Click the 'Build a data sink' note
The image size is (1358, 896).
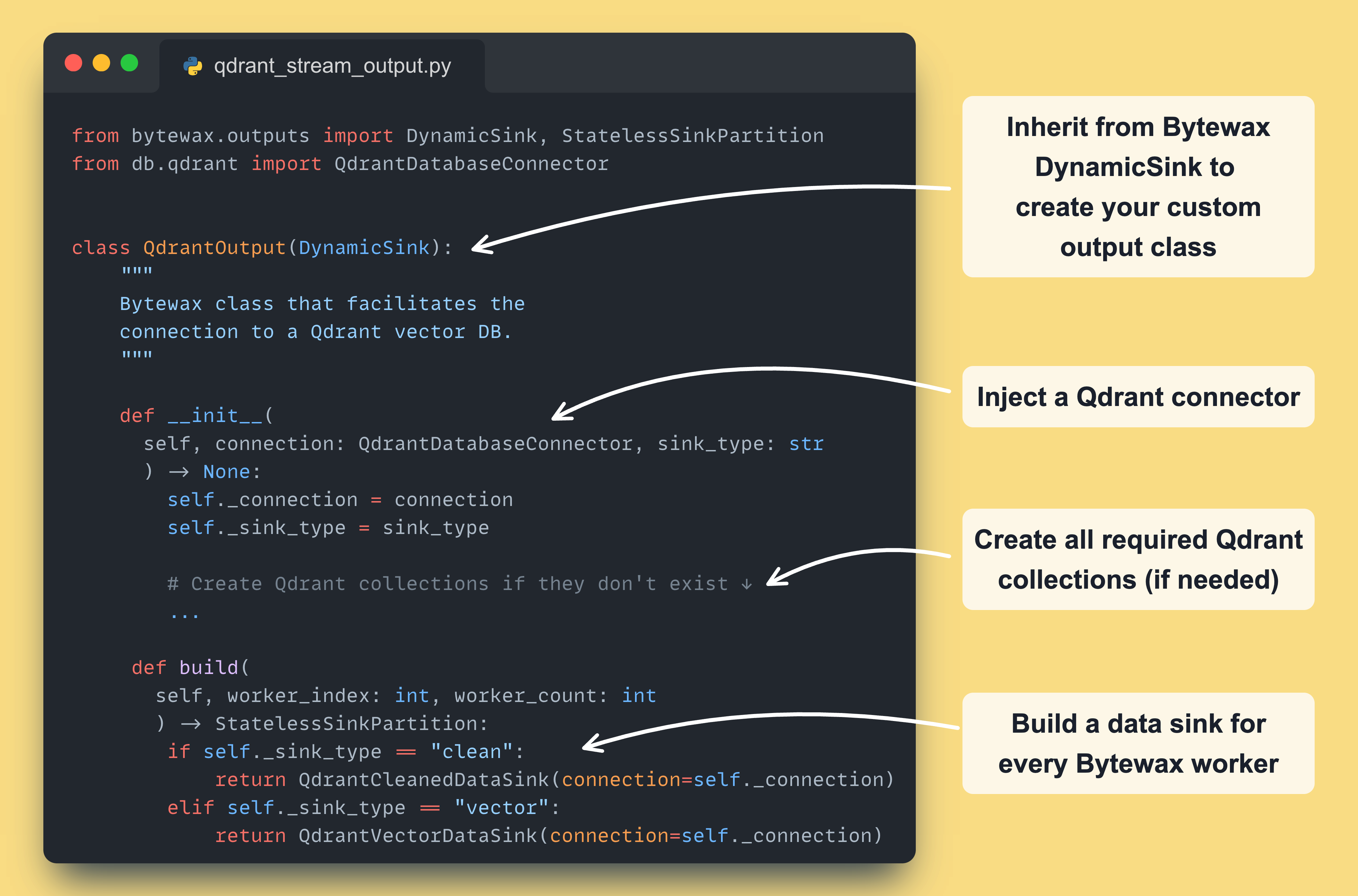point(1138,743)
